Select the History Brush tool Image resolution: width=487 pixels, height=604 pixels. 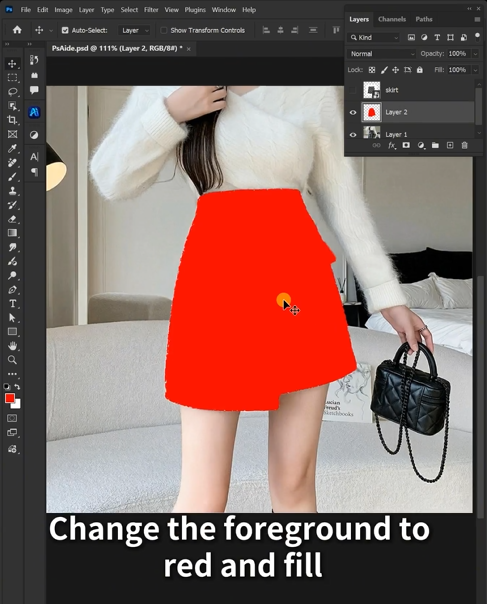[x=12, y=205]
